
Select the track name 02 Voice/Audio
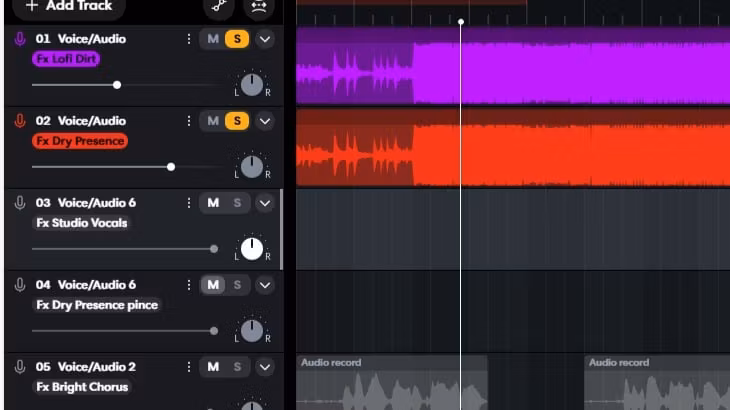click(x=81, y=121)
